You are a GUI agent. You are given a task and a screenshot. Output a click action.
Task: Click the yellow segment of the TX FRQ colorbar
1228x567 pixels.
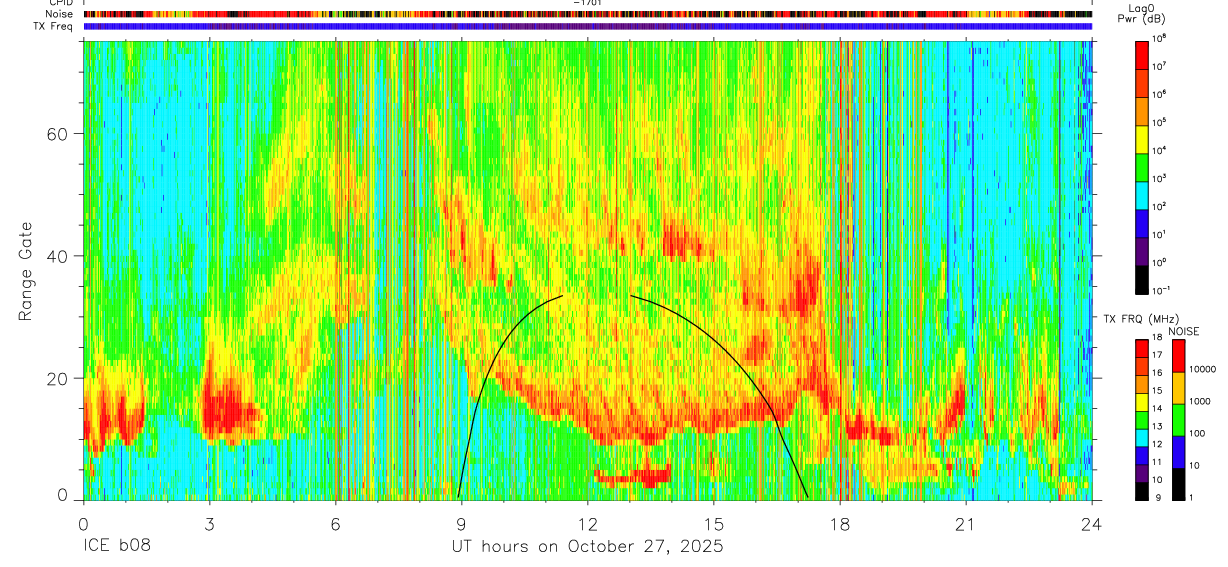[x=1142, y=402]
